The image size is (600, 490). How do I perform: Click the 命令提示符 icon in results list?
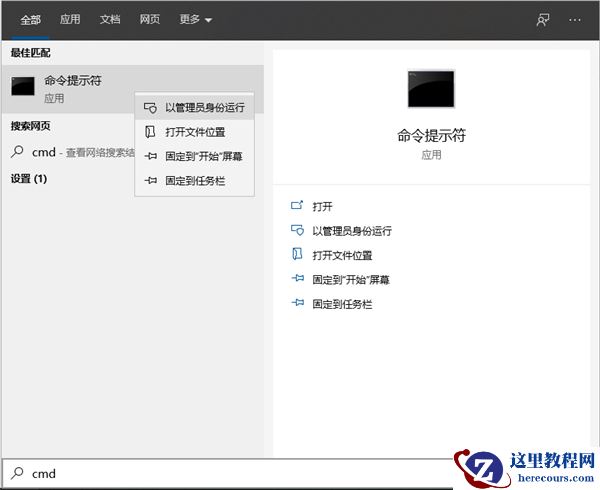[23, 86]
